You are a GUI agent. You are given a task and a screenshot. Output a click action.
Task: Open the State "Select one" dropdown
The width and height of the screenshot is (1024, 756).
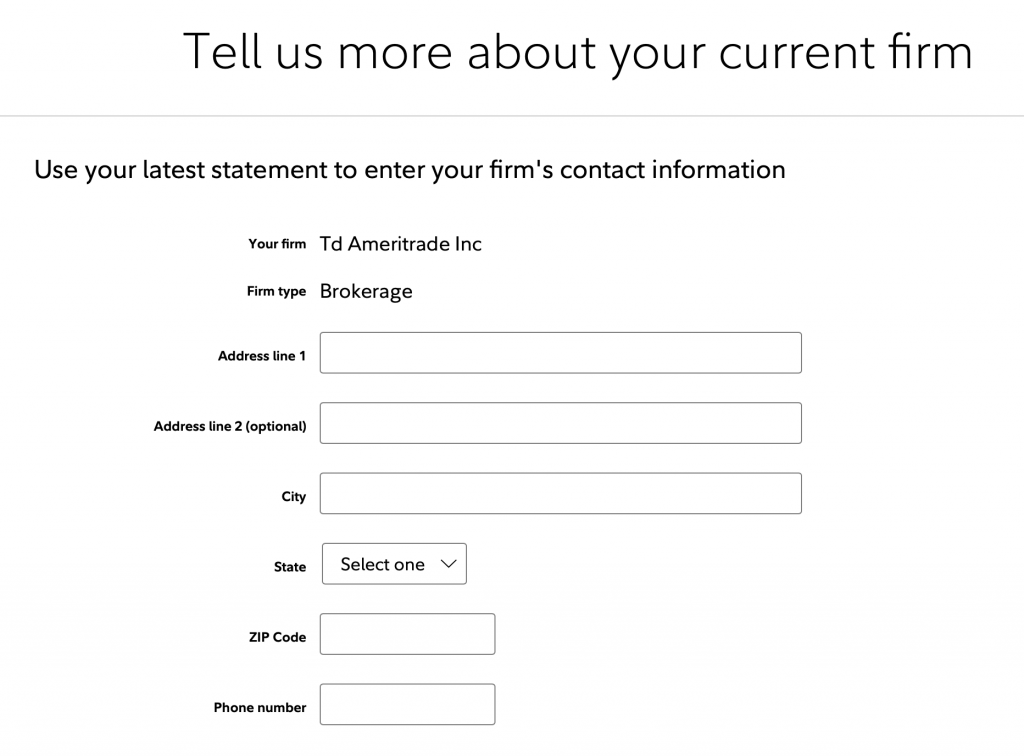click(x=394, y=564)
